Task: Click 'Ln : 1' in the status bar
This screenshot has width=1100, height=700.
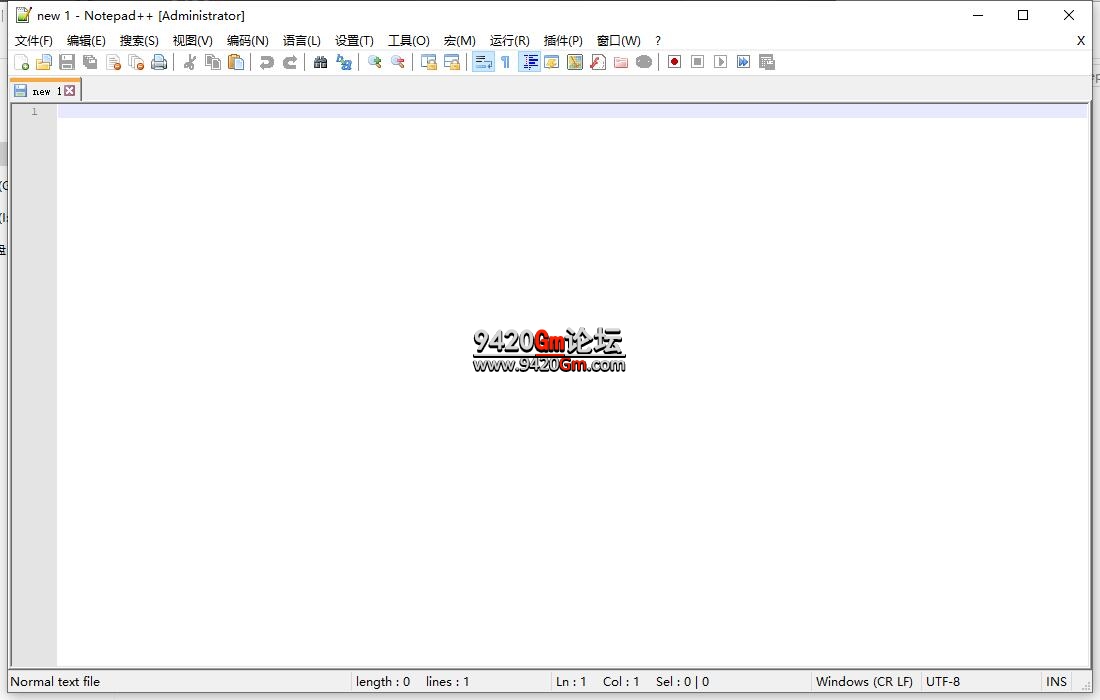Action: click(571, 682)
